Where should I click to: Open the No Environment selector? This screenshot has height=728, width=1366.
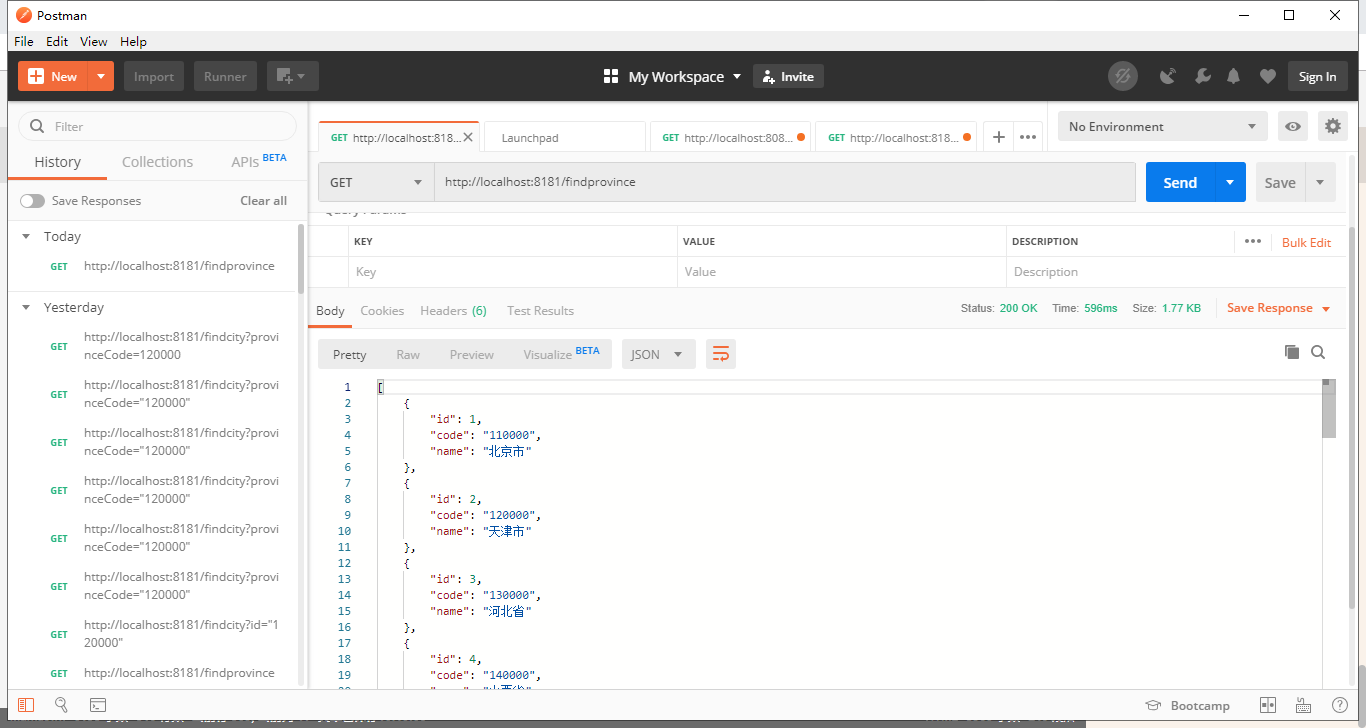pos(1162,127)
